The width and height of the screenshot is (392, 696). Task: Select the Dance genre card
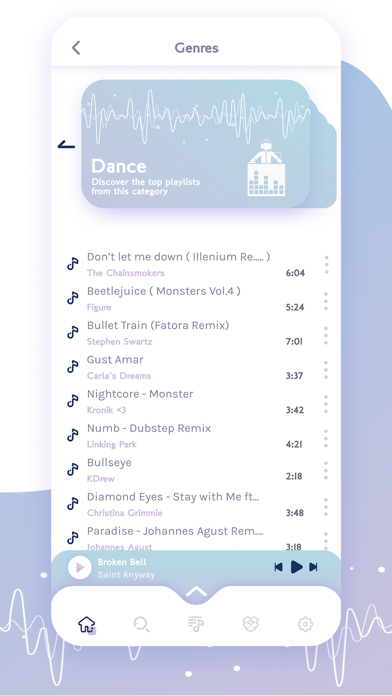(x=195, y=144)
